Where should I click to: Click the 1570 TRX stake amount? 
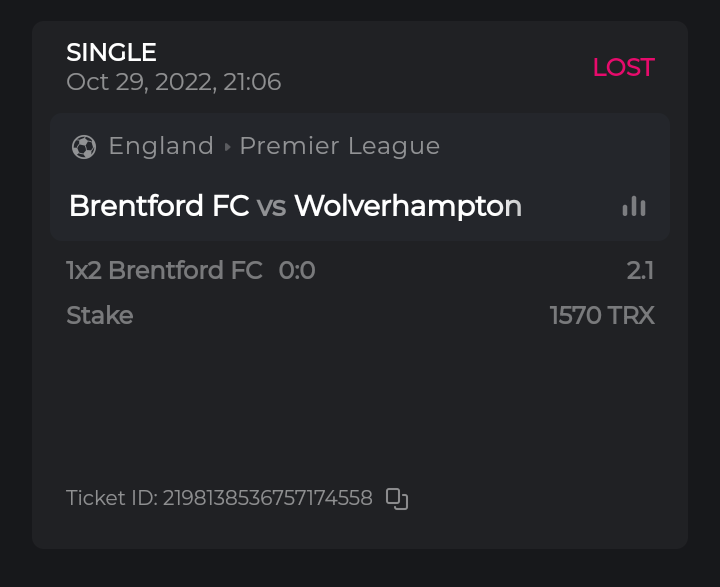602,316
